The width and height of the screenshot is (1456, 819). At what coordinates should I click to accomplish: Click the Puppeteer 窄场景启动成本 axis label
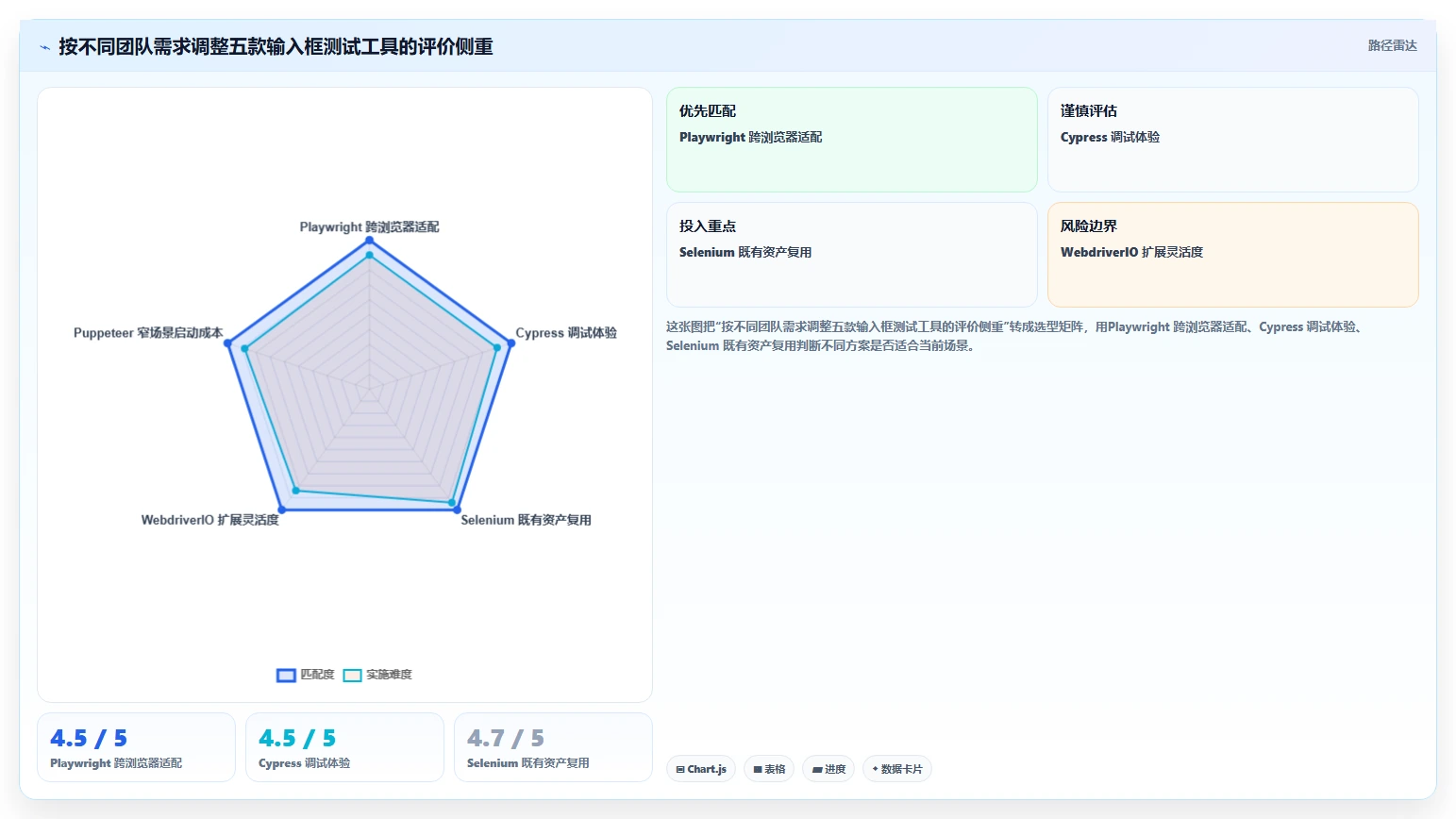pyautogui.click(x=148, y=333)
